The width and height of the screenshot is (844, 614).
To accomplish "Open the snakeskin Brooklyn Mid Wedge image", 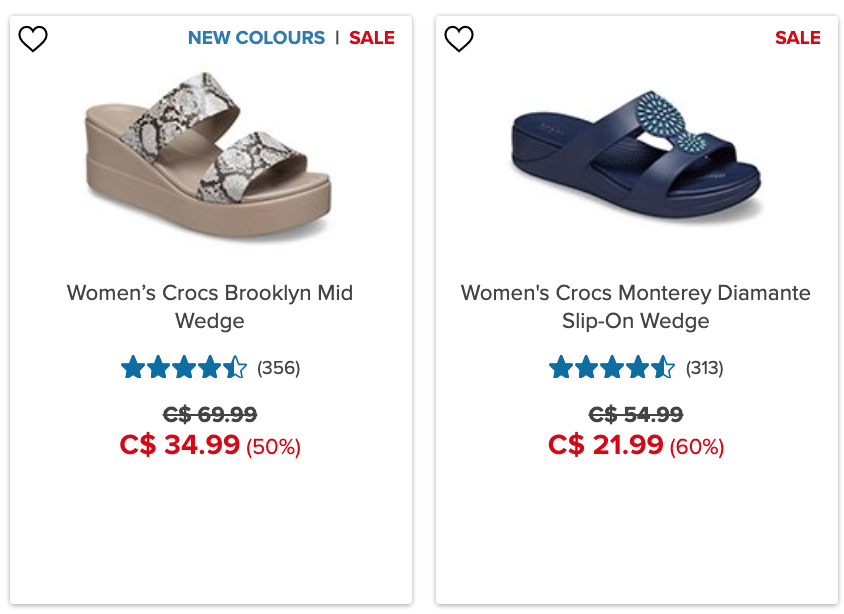I will 208,154.
